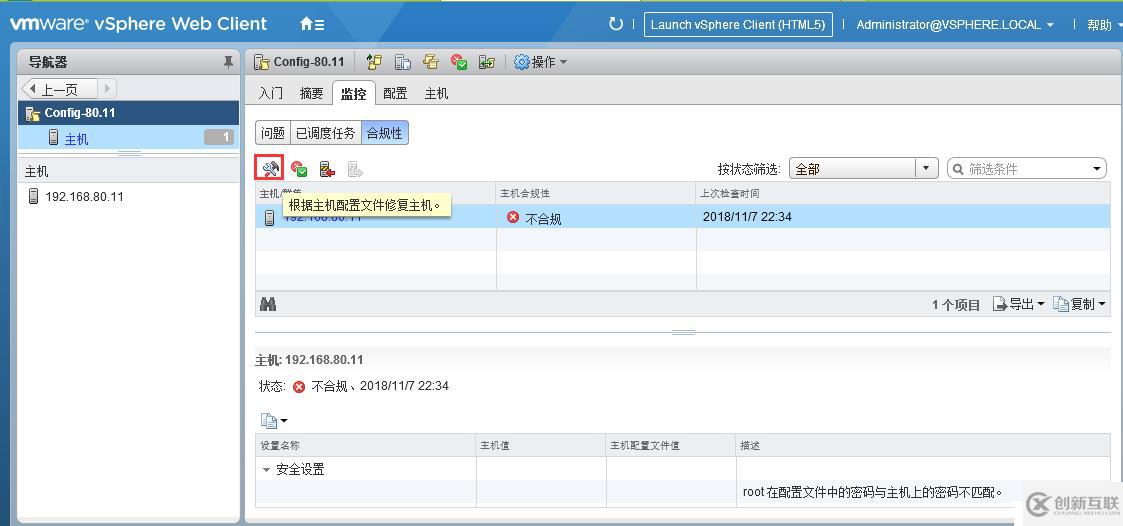Click the binoculars find icon below table
1123x526 pixels.
(268, 305)
